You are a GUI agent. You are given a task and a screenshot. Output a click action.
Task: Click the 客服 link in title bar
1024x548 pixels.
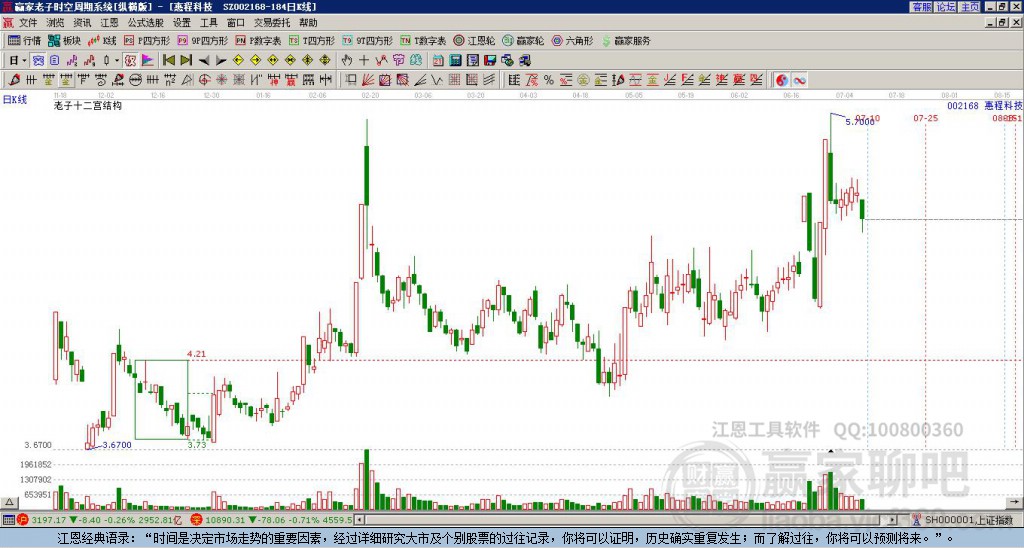click(x=921, y=7)
